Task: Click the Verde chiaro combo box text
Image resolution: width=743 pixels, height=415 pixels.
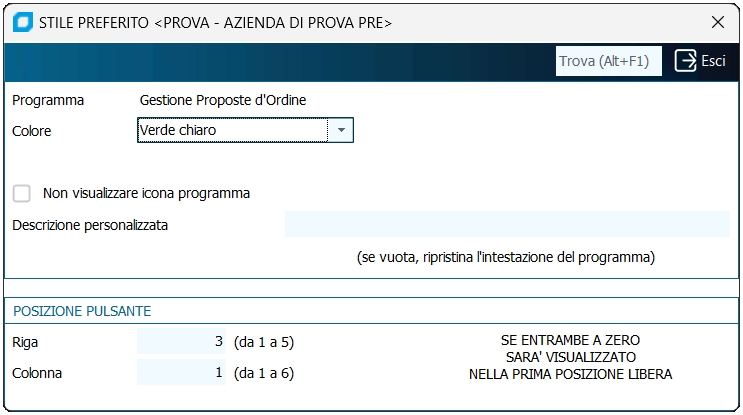Action: point(232,130)
